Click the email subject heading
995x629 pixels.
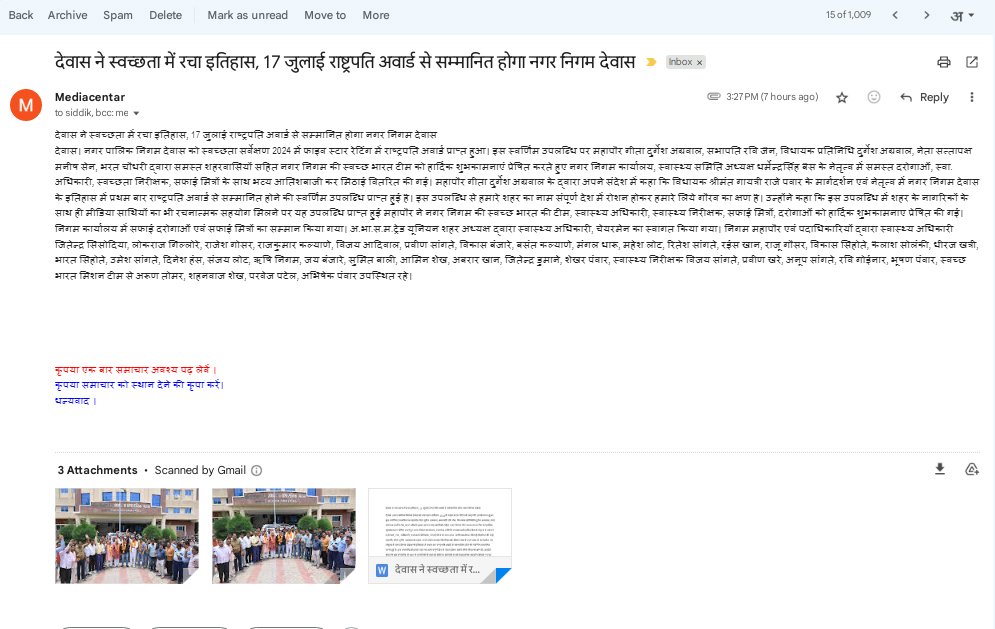pos(345,62)
